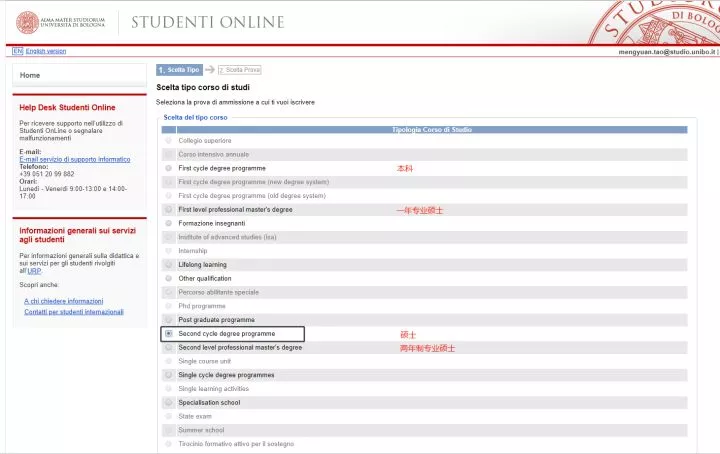Open Contatti per studenti internazionali link
This screenshot has width=720, height=454.
pos(74,312)
